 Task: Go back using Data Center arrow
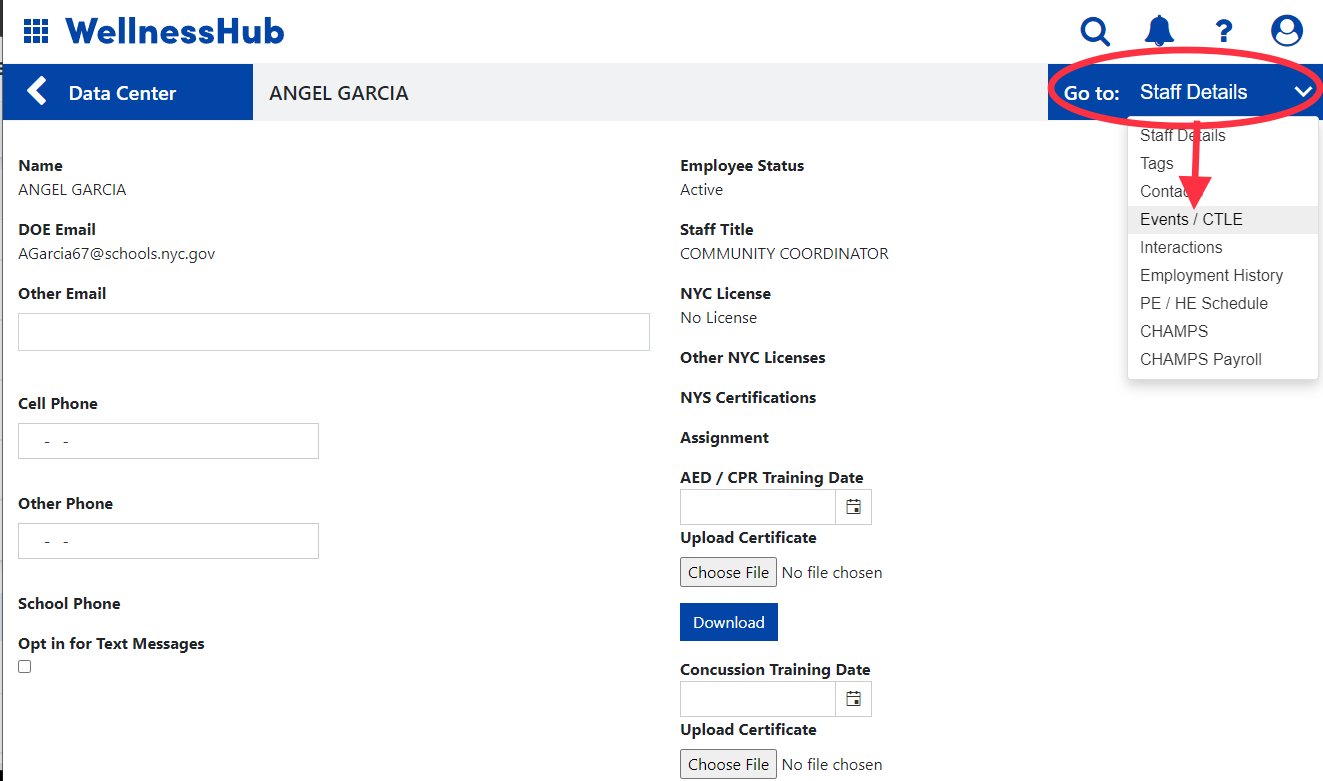pos(37,92)
